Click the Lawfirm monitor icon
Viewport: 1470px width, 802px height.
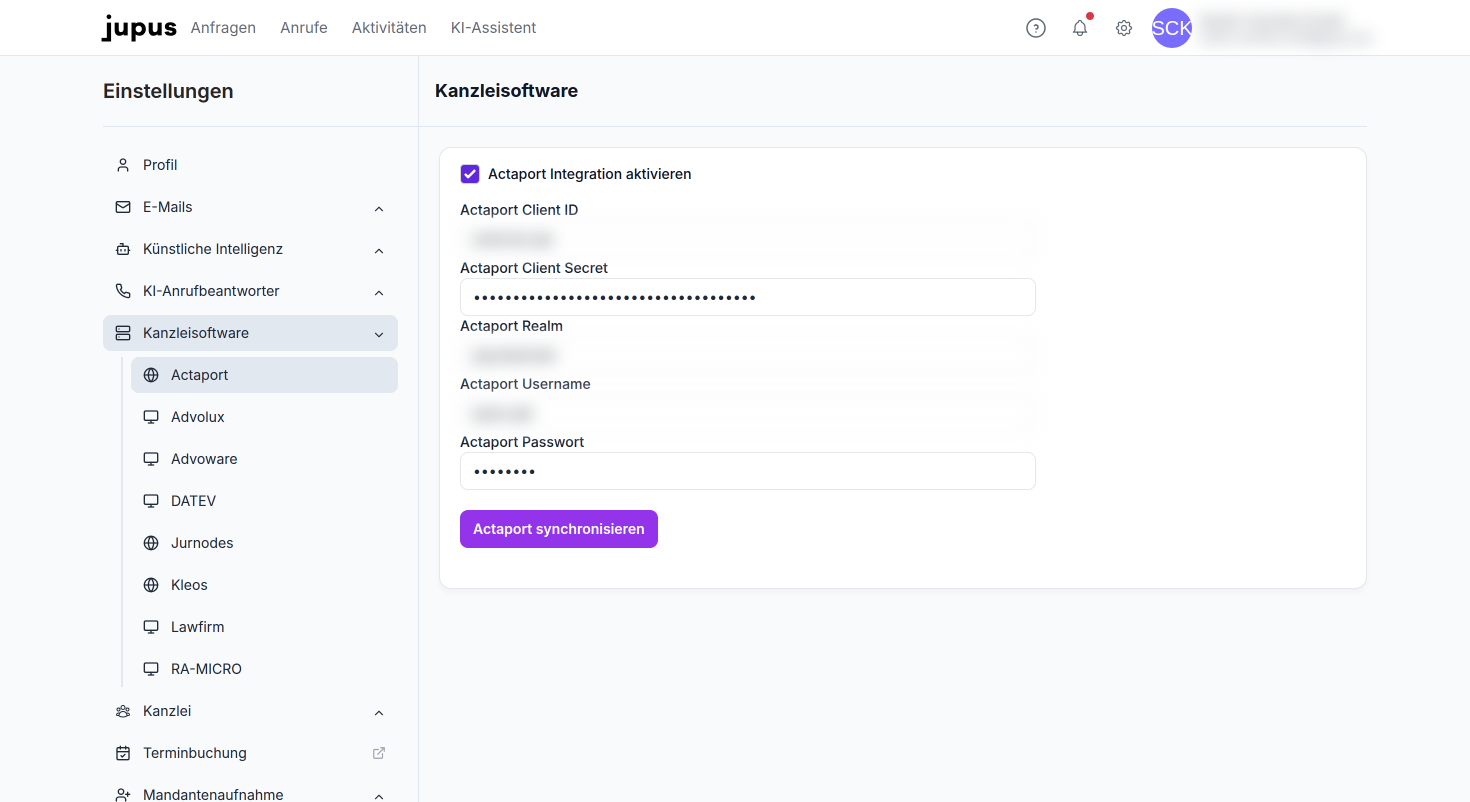tap(151, 627)
